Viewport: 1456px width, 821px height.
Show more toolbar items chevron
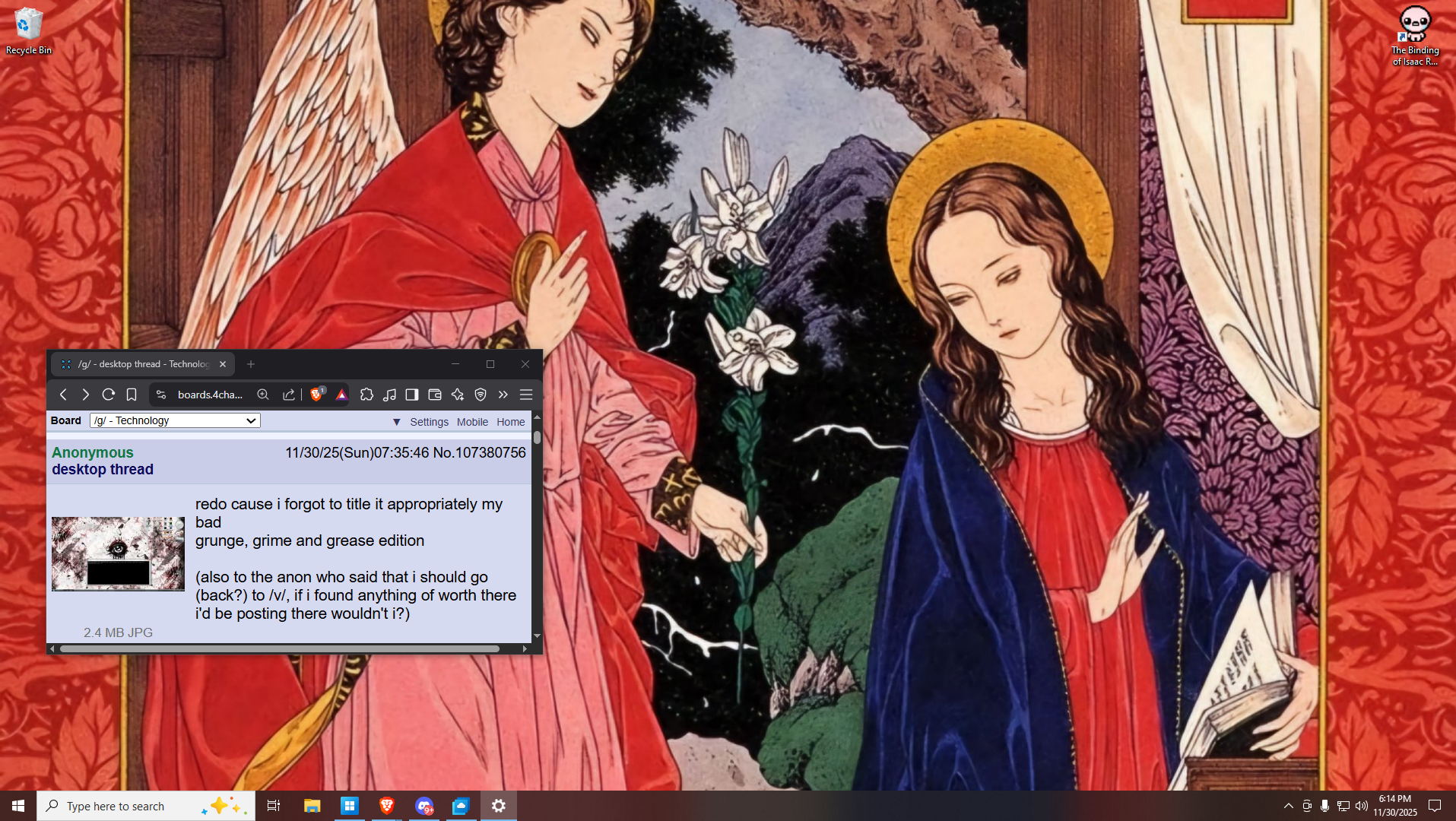click(x=503, y=395)
